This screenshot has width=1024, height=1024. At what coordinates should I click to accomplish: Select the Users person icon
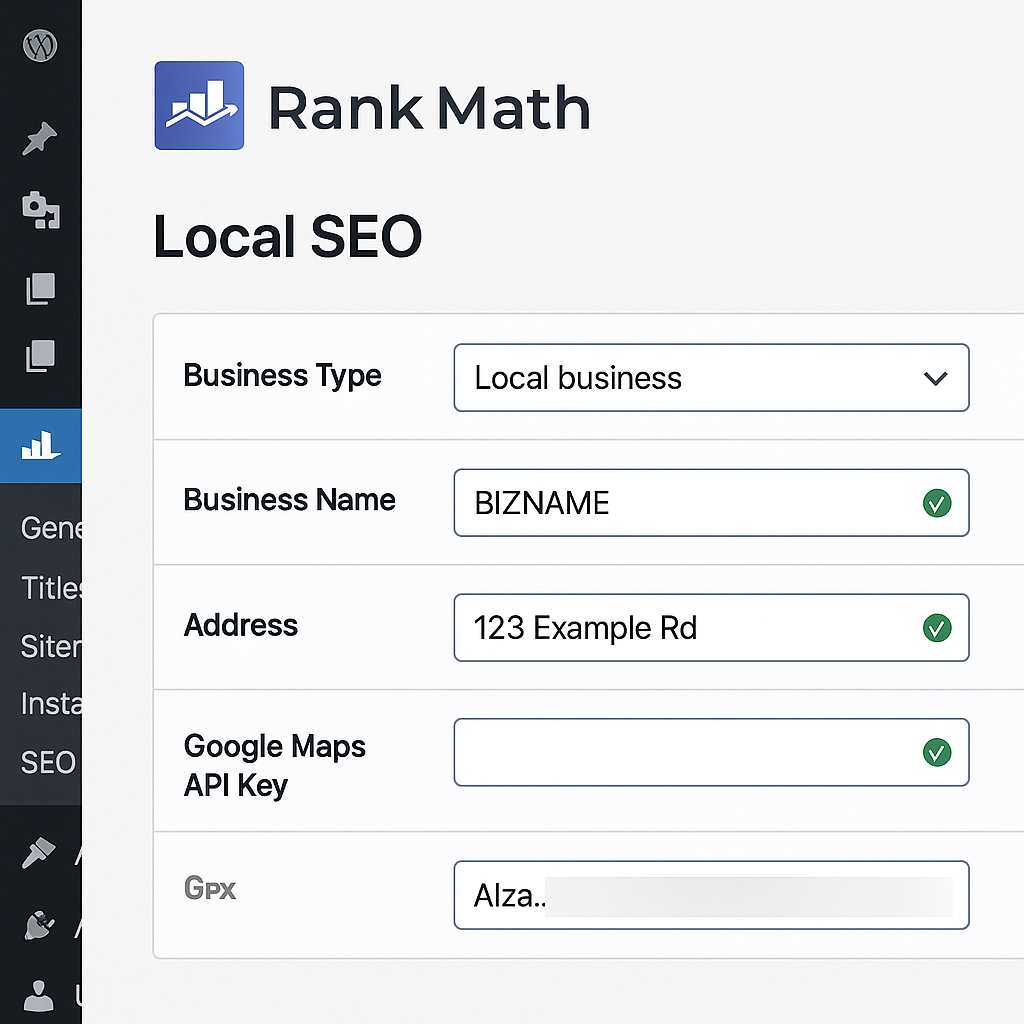pyautogui.click(x=40, y=996)
